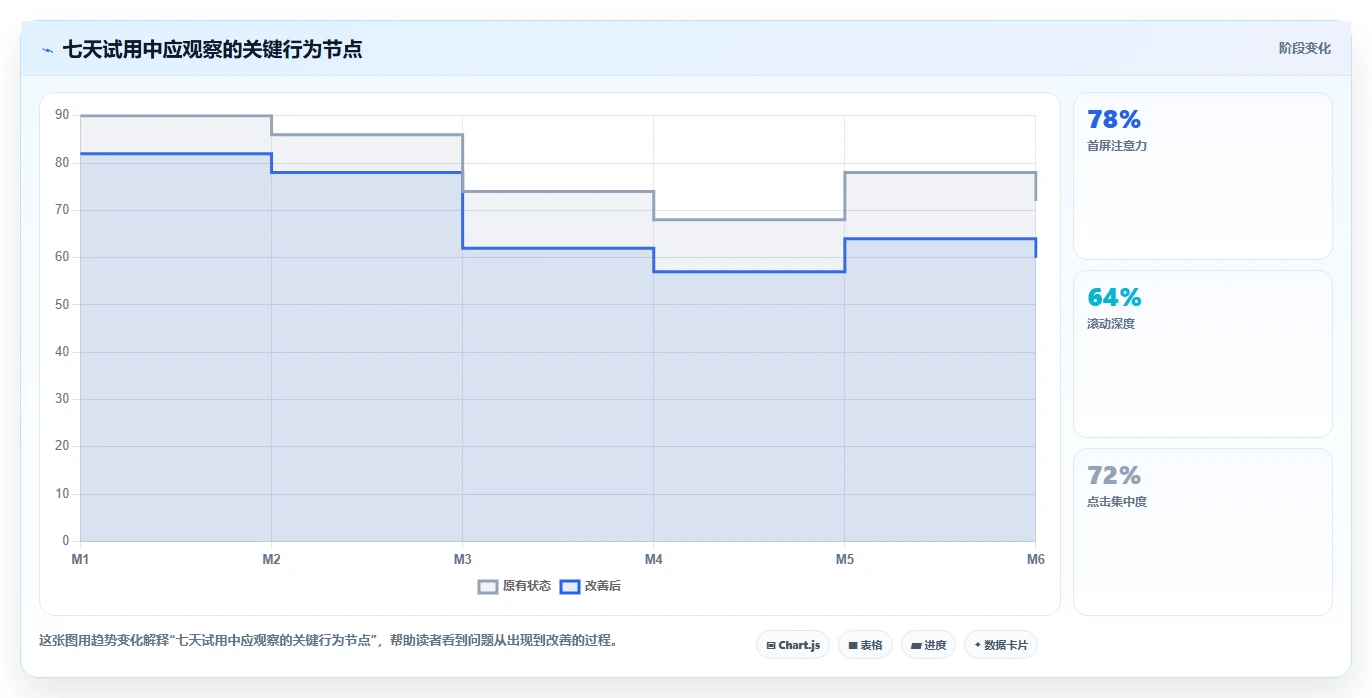Click the M4 axis label
Image resolution: width=1372 pixels, height=698 pixels.
pyautogui.click(x=653, y=559)
